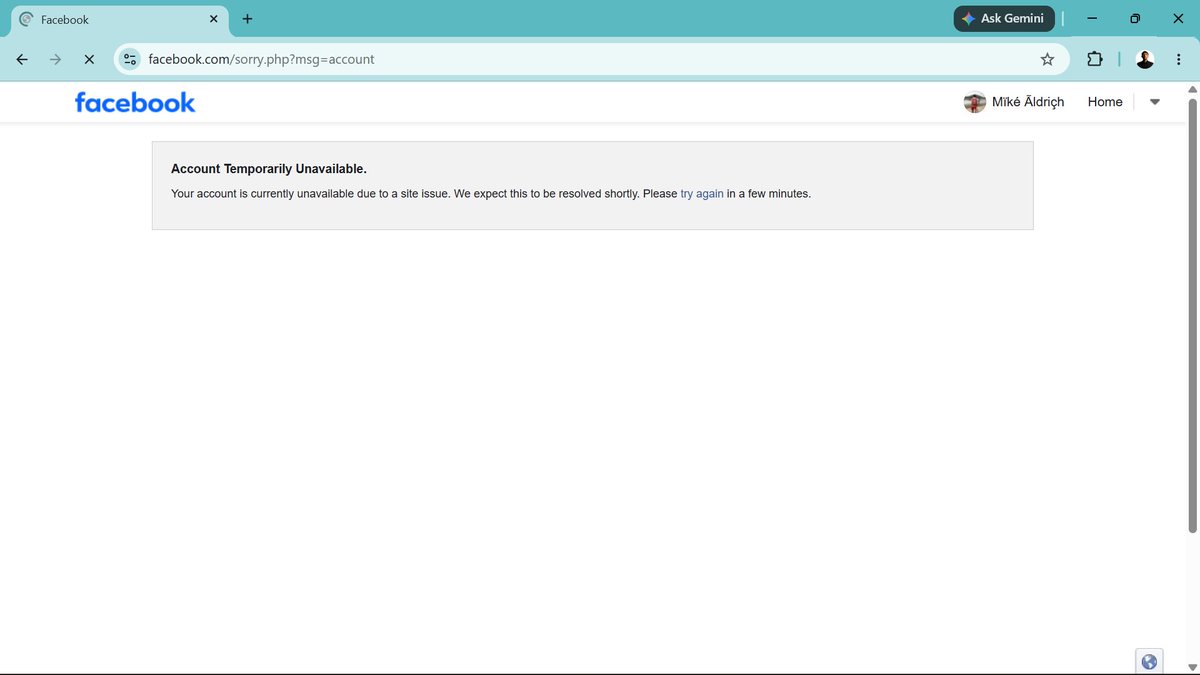Screen dimensions: 1200x675
Task: Click the globe icon at bottom right
Action: (1149, 661)
